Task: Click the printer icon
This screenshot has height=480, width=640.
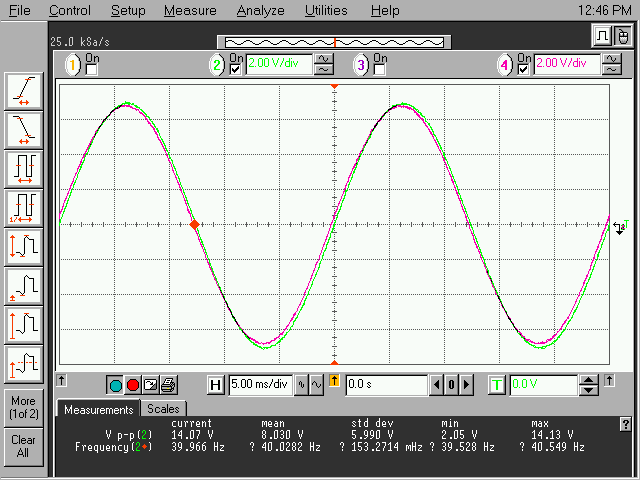Action: tap(168, 385)
